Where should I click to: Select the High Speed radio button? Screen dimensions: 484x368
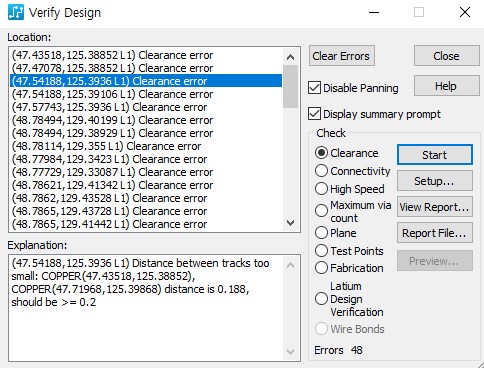(321, 189)
